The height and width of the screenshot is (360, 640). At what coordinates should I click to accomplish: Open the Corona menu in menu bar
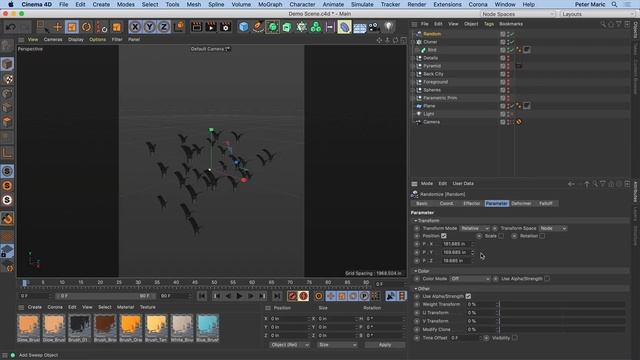tap(478, 4)
